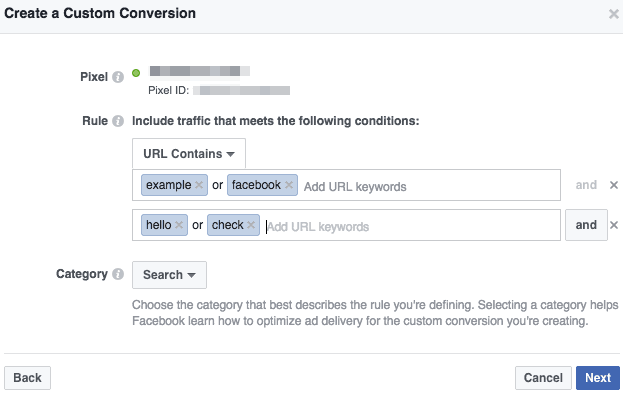Focus the second row Add URL keywords field
This screenshot has height=396, width=623.
coord(411,226)
